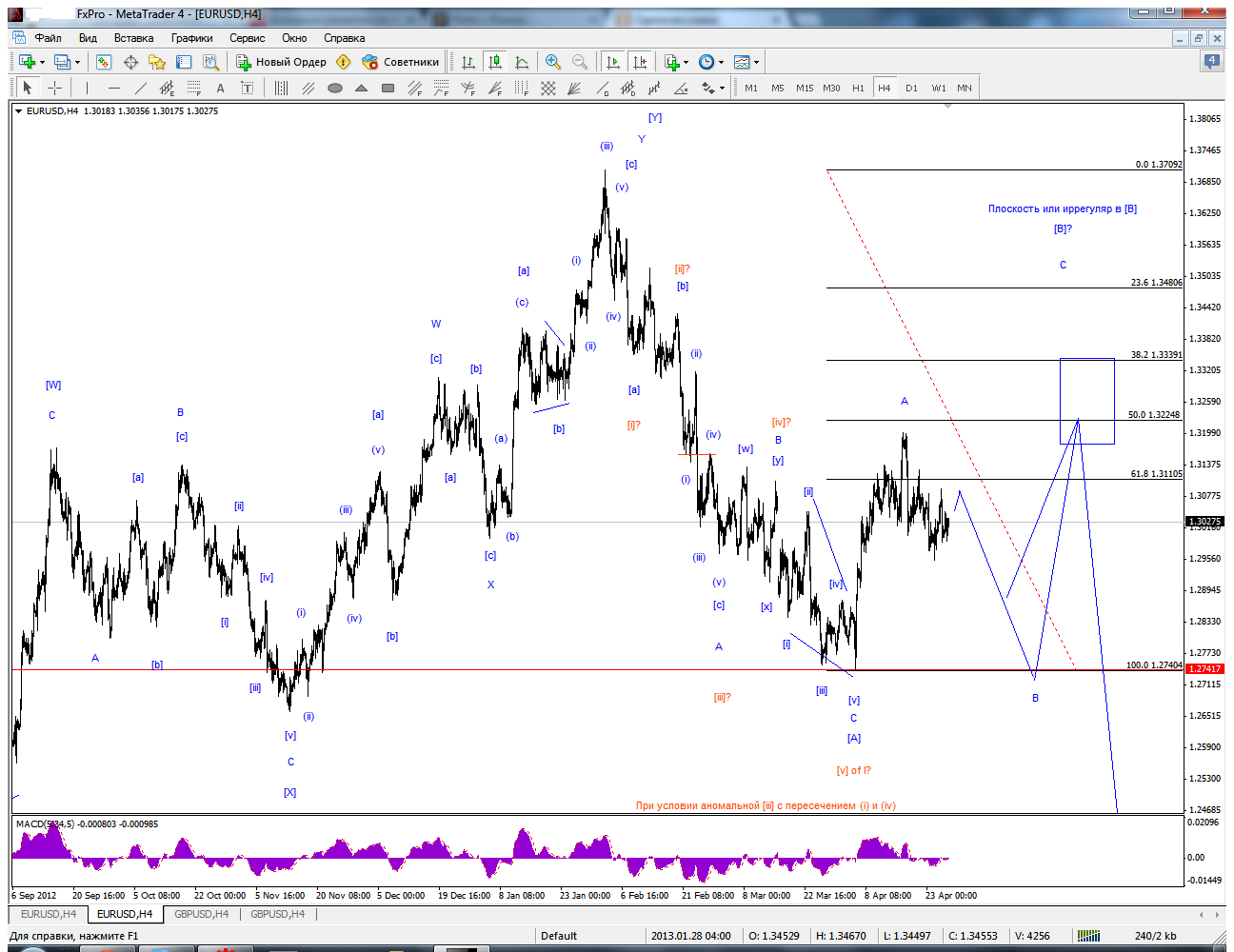Draw a vertical line tool
1234x952 pixels.
[x=87, y=88]
